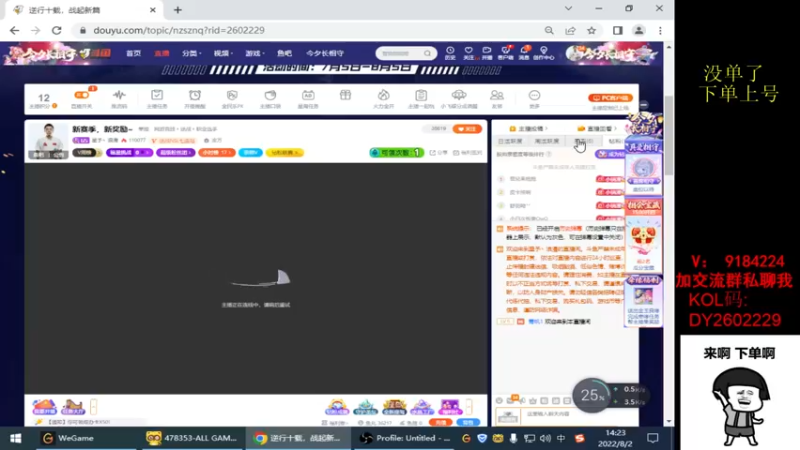Click the orange PC客户端 button
The width and height of the screenshot is (800, 450).
610,98
